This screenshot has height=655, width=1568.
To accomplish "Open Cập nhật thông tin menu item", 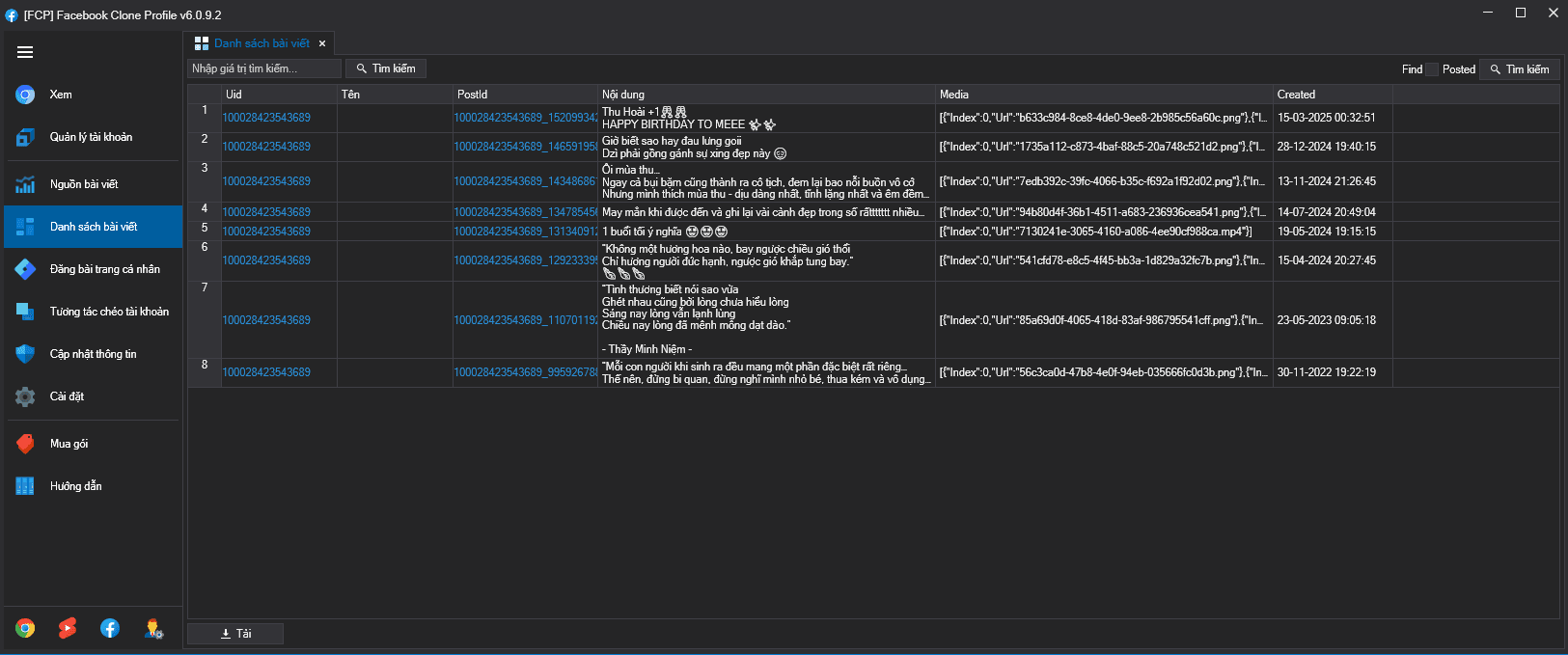I will (94, 354).
